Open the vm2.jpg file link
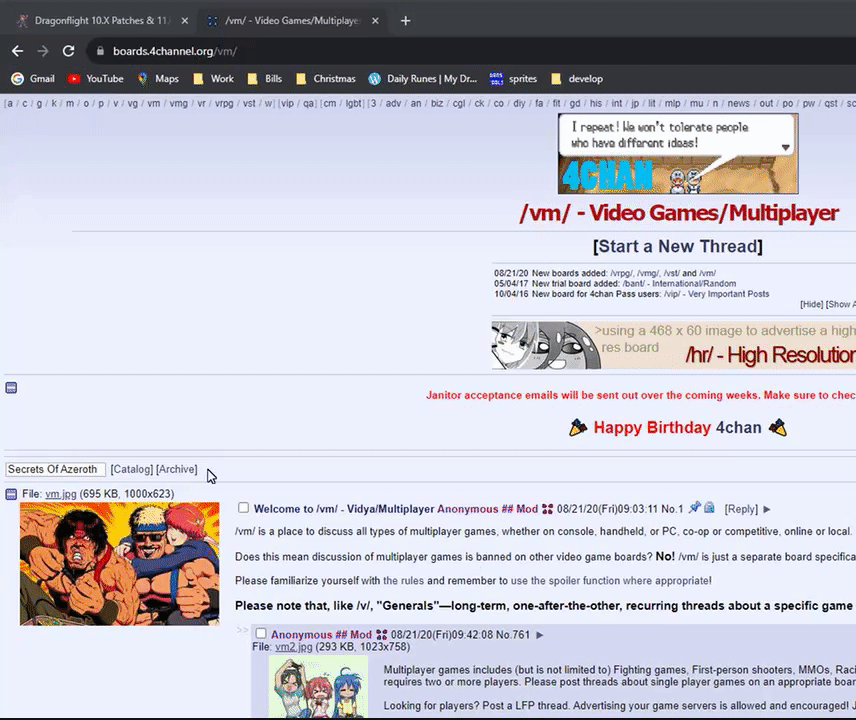 click(294, 647)
